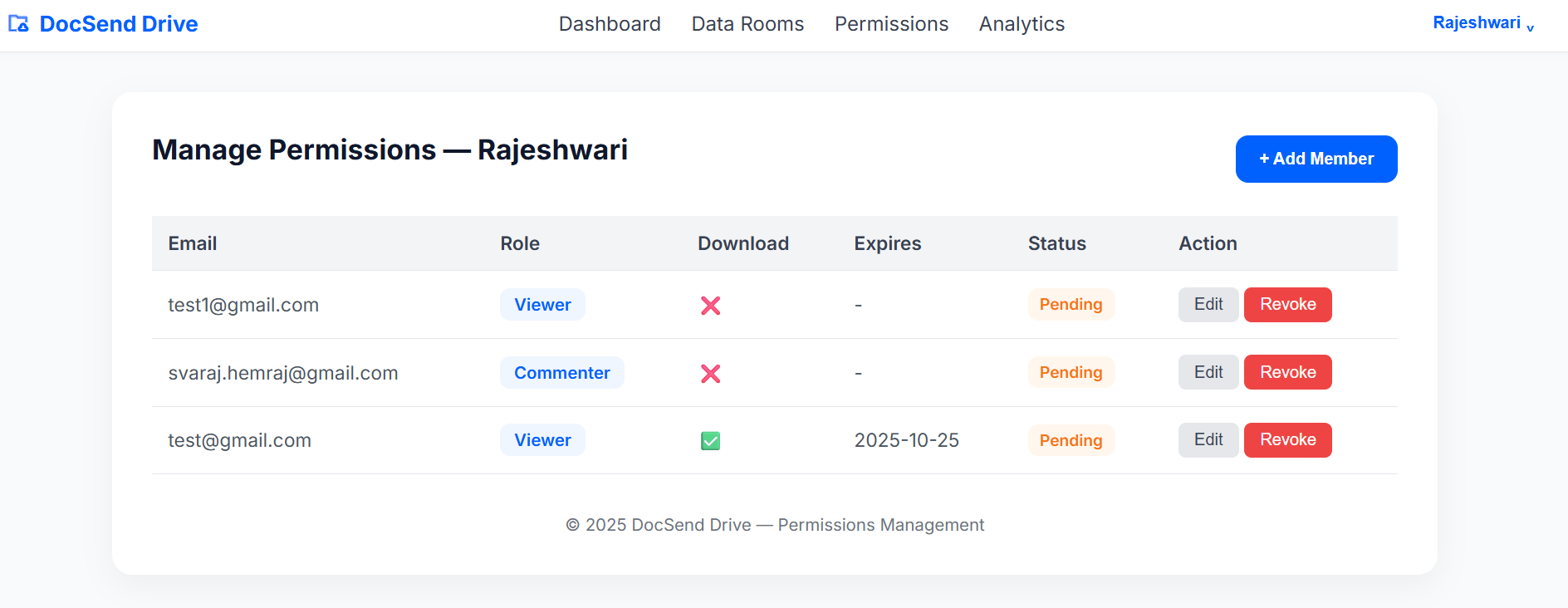
Task: Expand the Rajeshwari user dropdown arrow
Action: (1530, 27)
